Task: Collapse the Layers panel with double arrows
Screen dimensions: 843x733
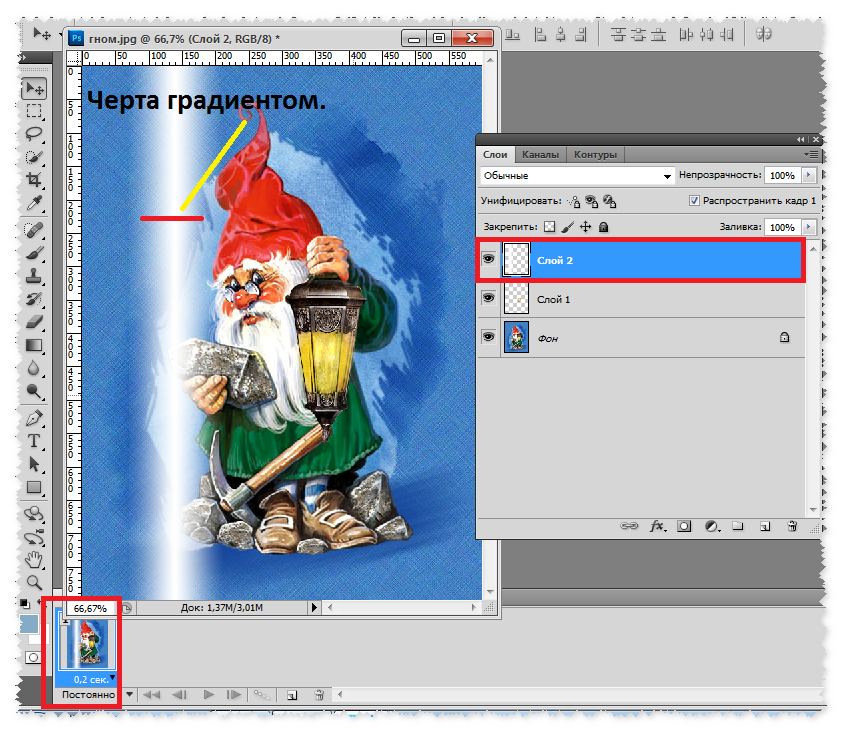Action: point(801,140)
